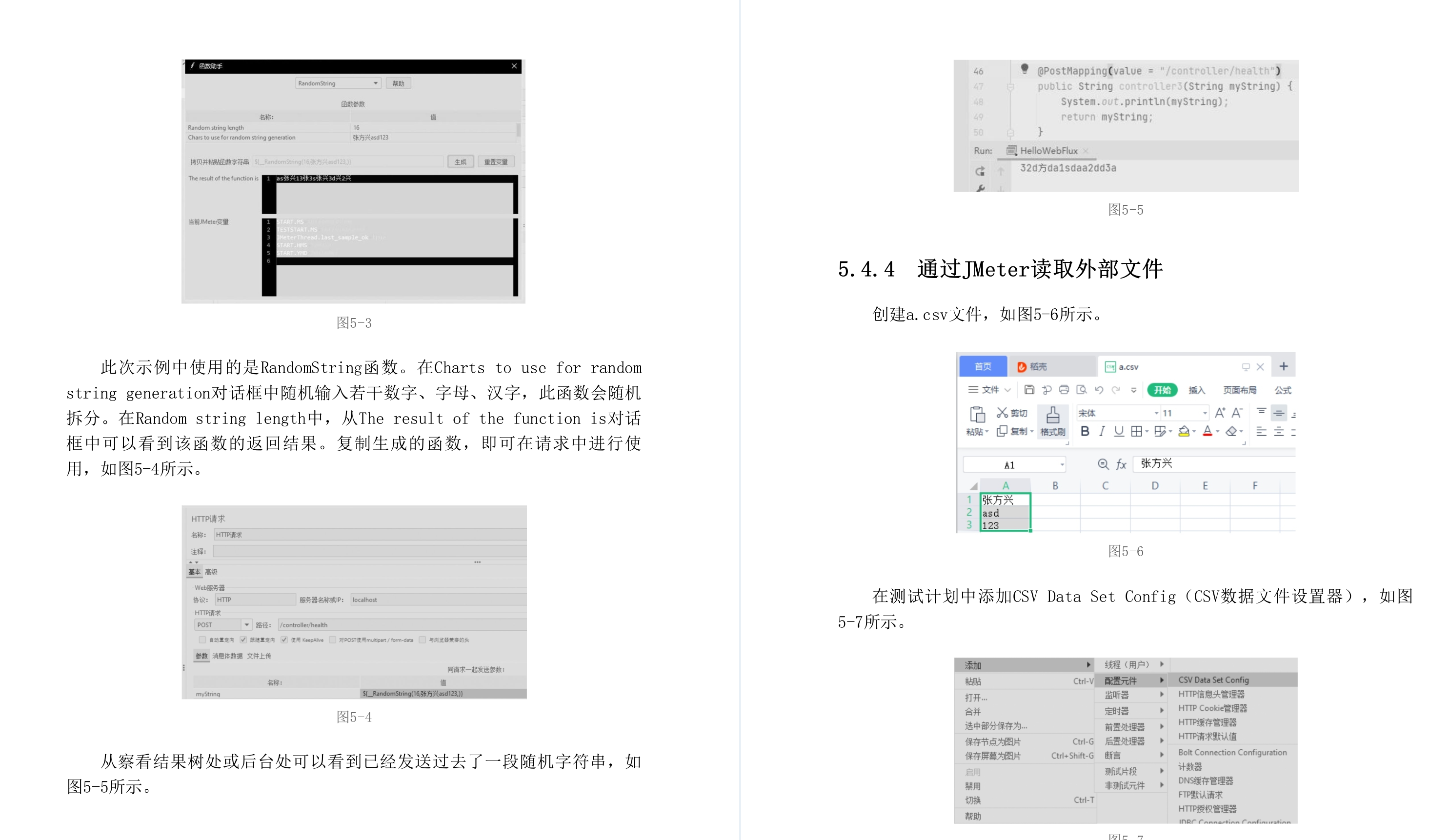
Task: Uncheck the 使用 KeepAlive checkbox
Action: (x=284, y=640)
